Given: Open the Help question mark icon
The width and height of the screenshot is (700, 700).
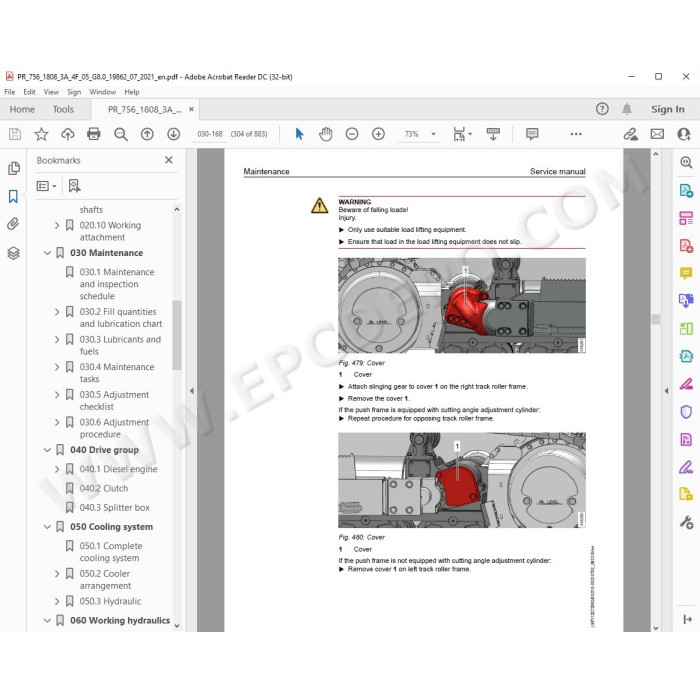Looking at the screenshot, I should (602, 109).
